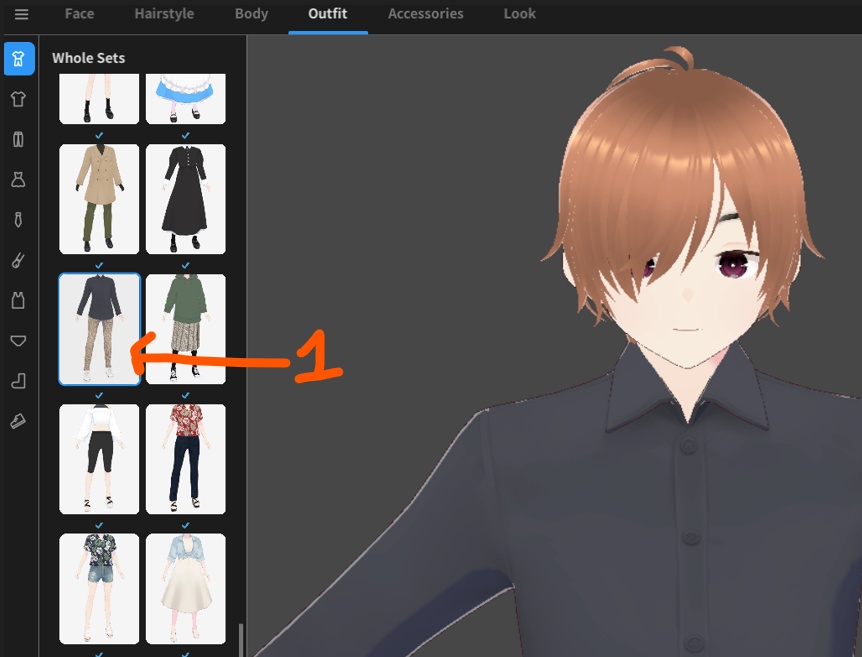This screenshot has height=657, width=862.
Task: Open the innerwear tank top category icon
Action: tap(18, 301)
